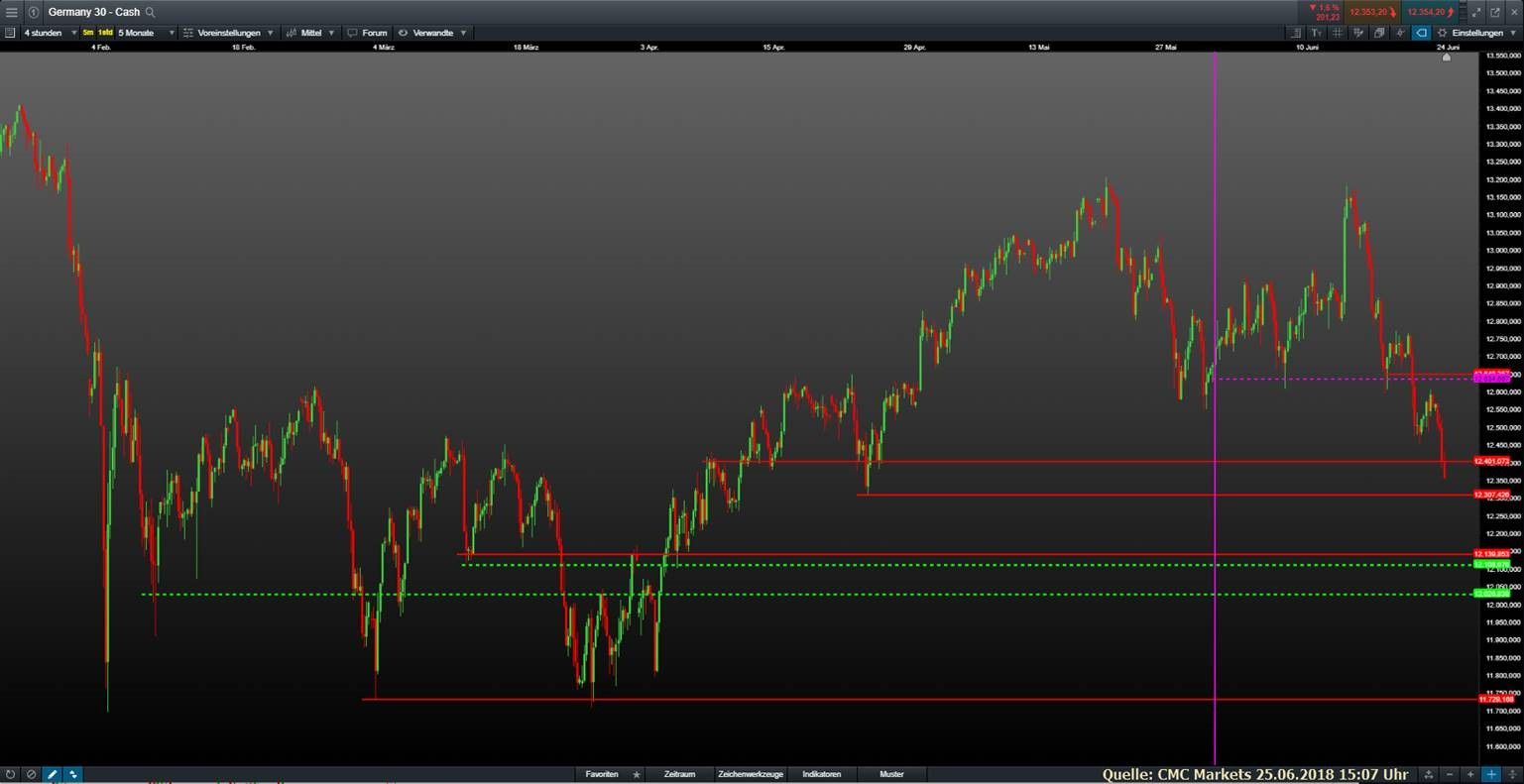Select the 1std quick interval
The height and width of the screenshot is (784, 1524).
[x=105, y=33]
